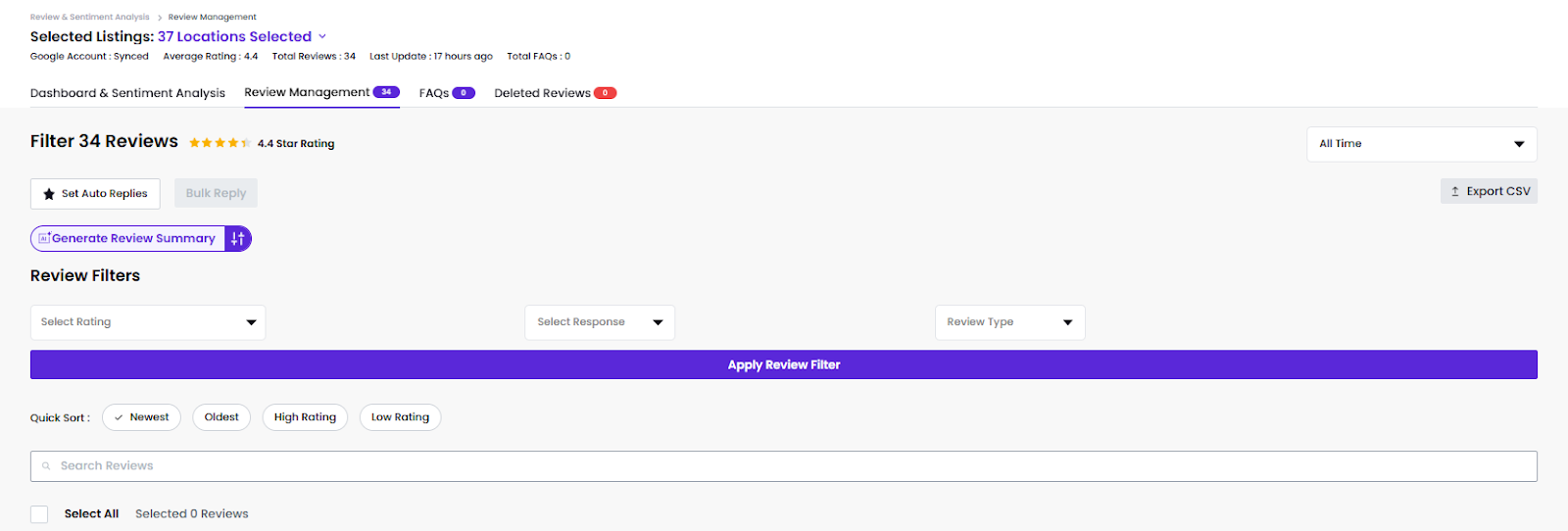Click the Review Management breadcrumb text
Screen dimensions: 1568x531
point(212,17)
